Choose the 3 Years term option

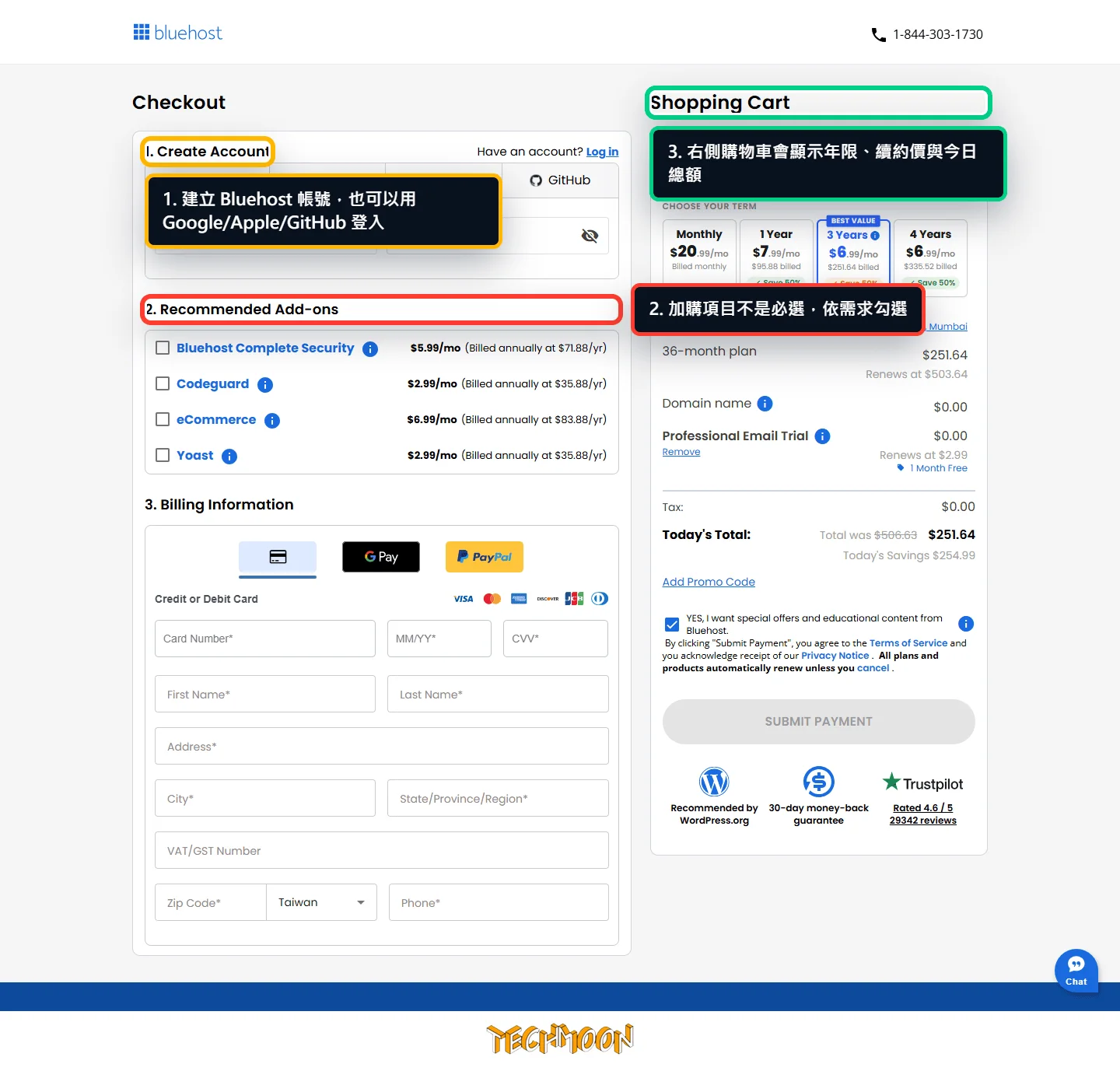853,252
